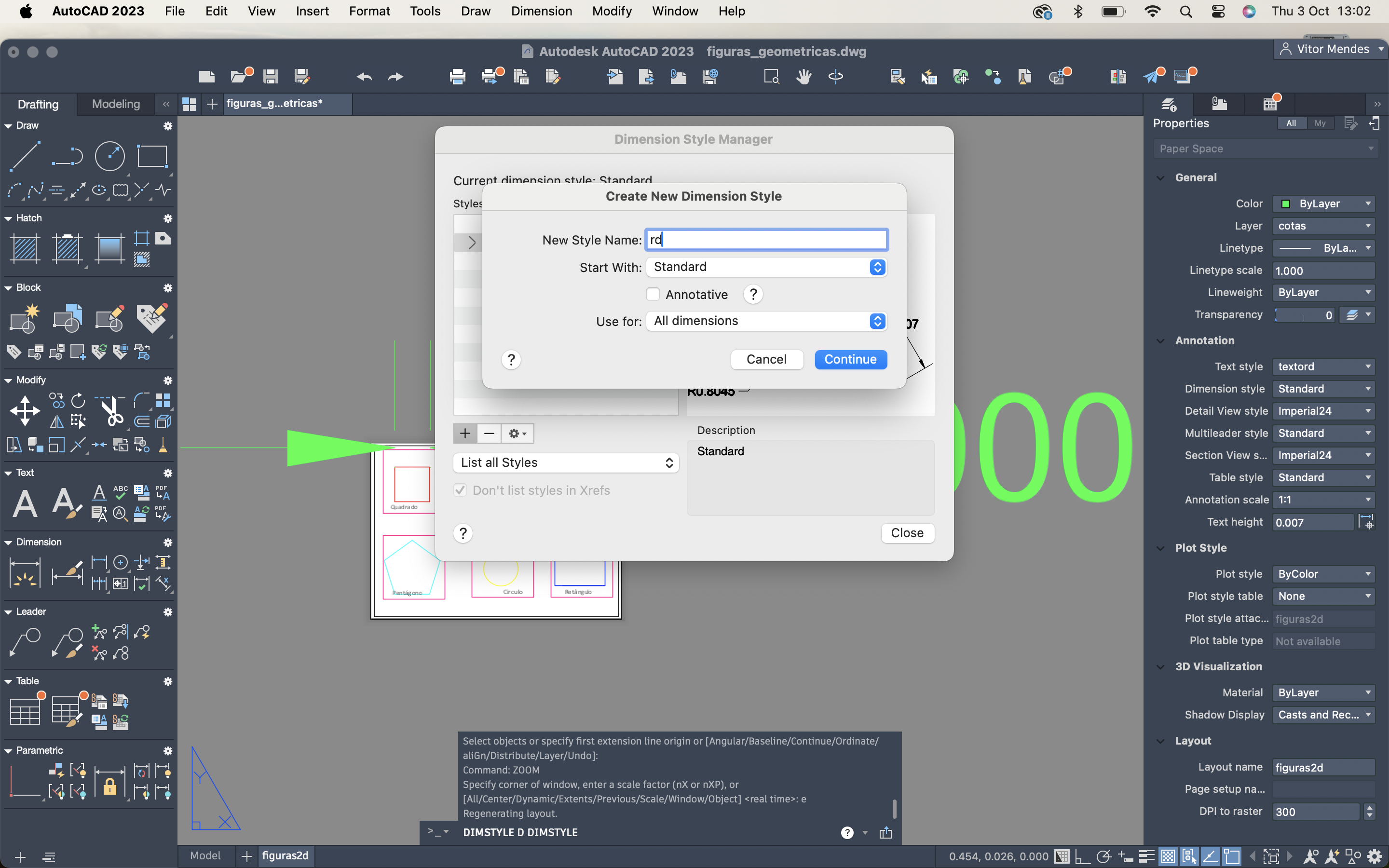The image size is (1389, 868).
Task: Click the Plot printer icon in toolbar
Action: (457, 76)
